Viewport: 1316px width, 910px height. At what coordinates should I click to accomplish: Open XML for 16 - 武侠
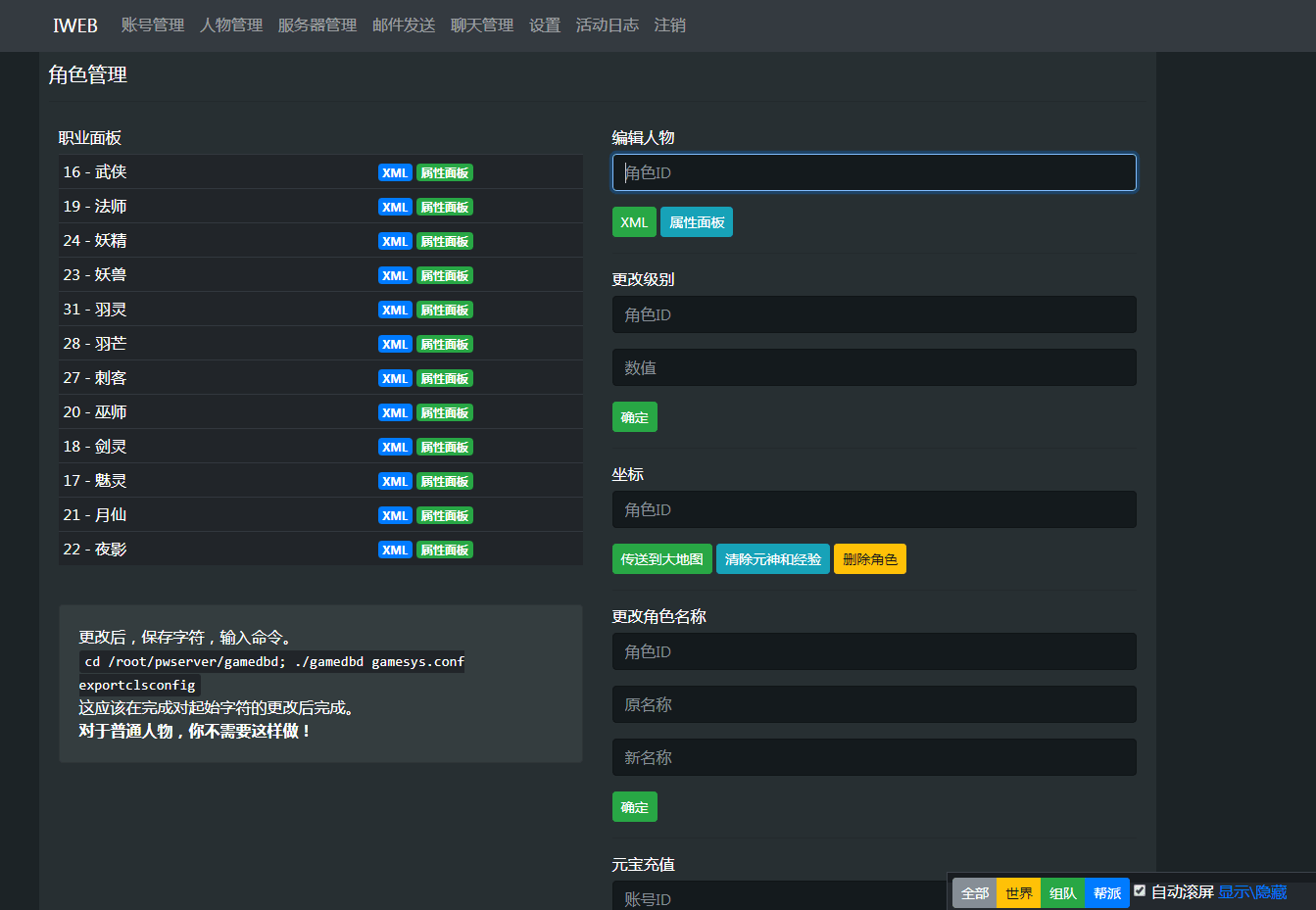395,172
